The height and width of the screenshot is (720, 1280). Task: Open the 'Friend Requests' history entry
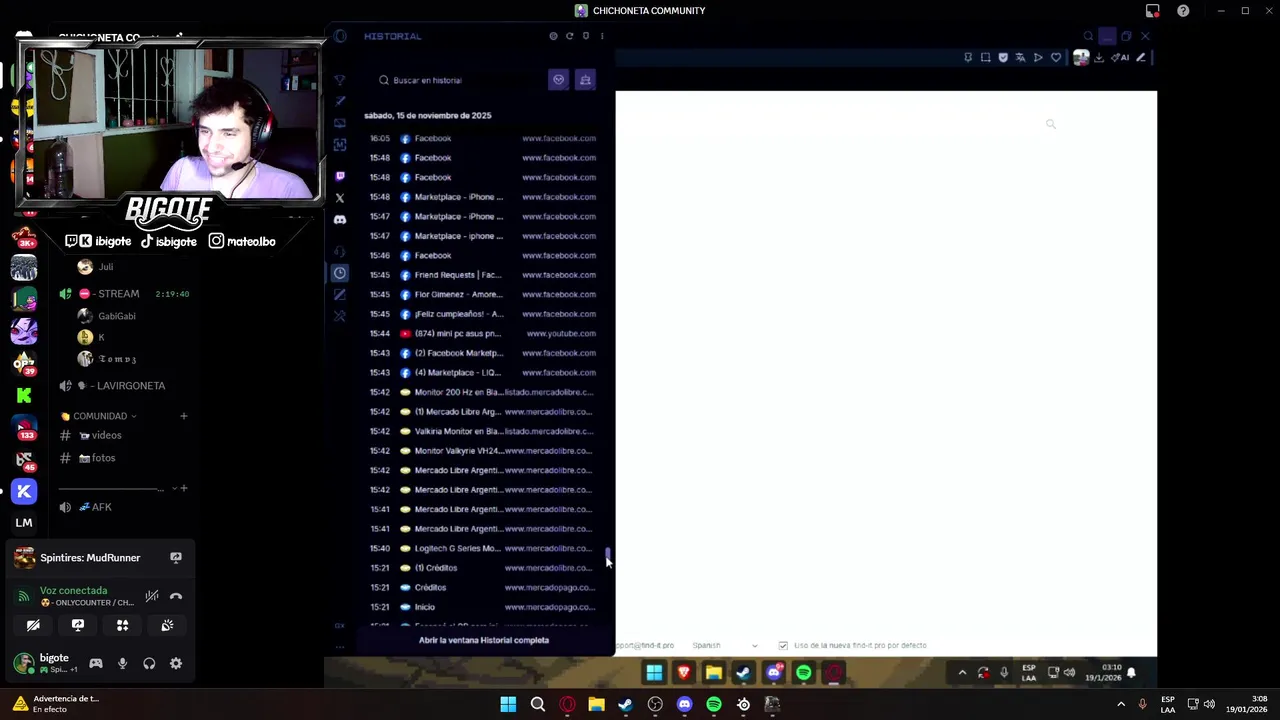tap(483, 275)
